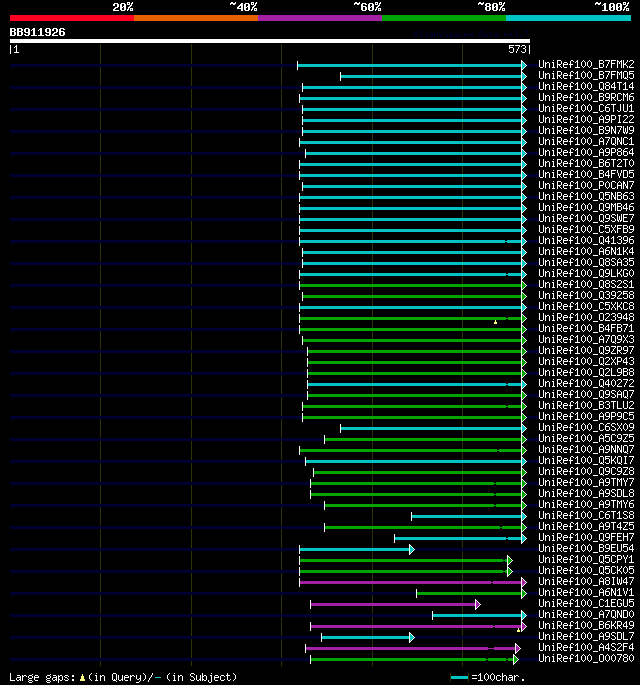Select the UniRef100_A6N1K4 label
Image resolution: width=640 pixels, height=685 pixels.
586,251
